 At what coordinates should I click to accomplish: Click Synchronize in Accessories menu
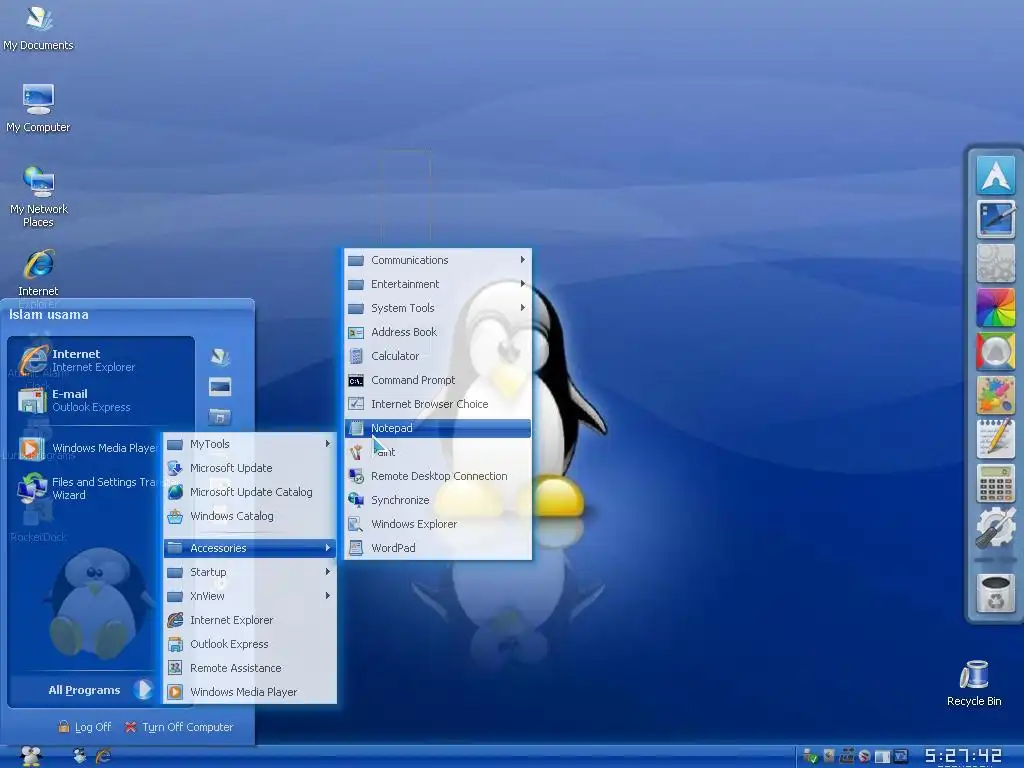click(438, 500)
